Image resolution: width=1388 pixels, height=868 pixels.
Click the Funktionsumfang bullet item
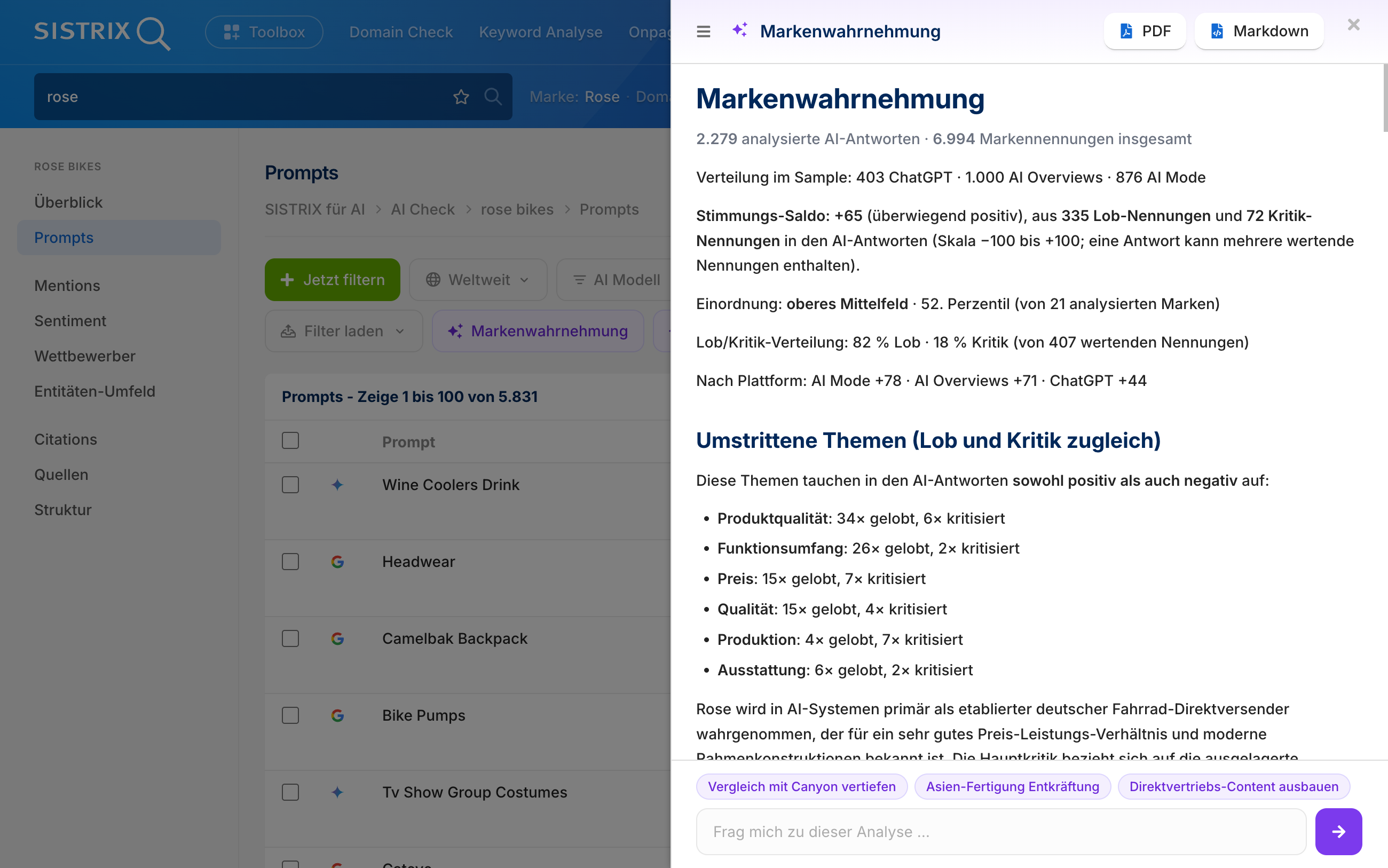[x=869, y=548]
